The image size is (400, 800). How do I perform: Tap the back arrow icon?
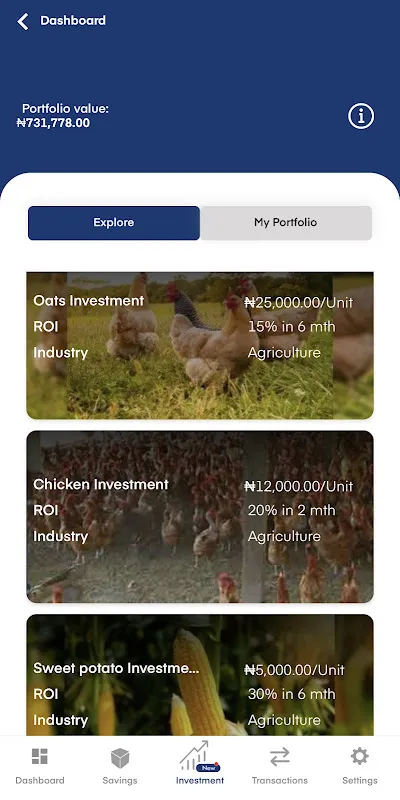[23, 21]
